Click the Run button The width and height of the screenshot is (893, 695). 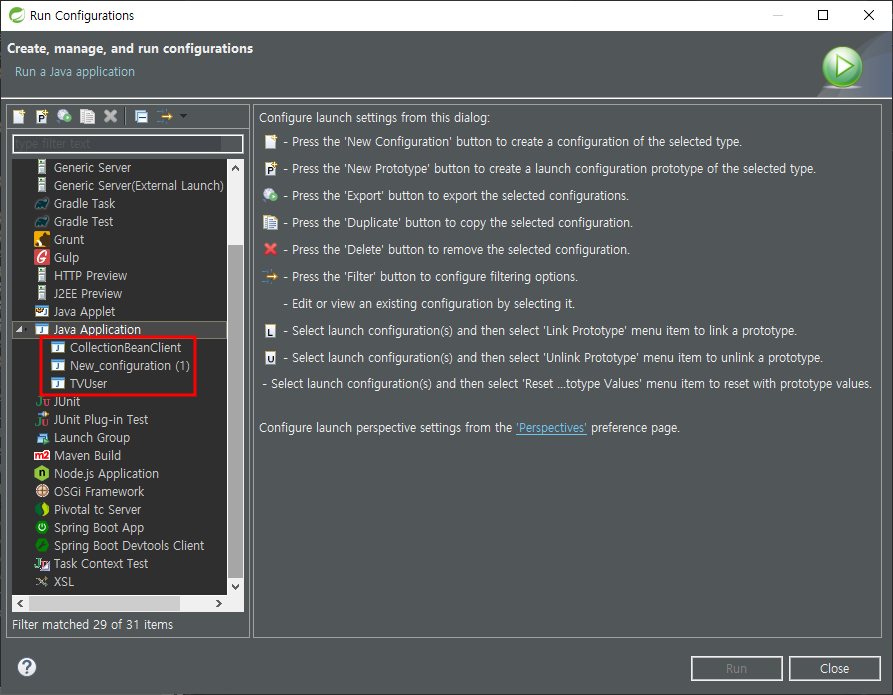[736, 668]
